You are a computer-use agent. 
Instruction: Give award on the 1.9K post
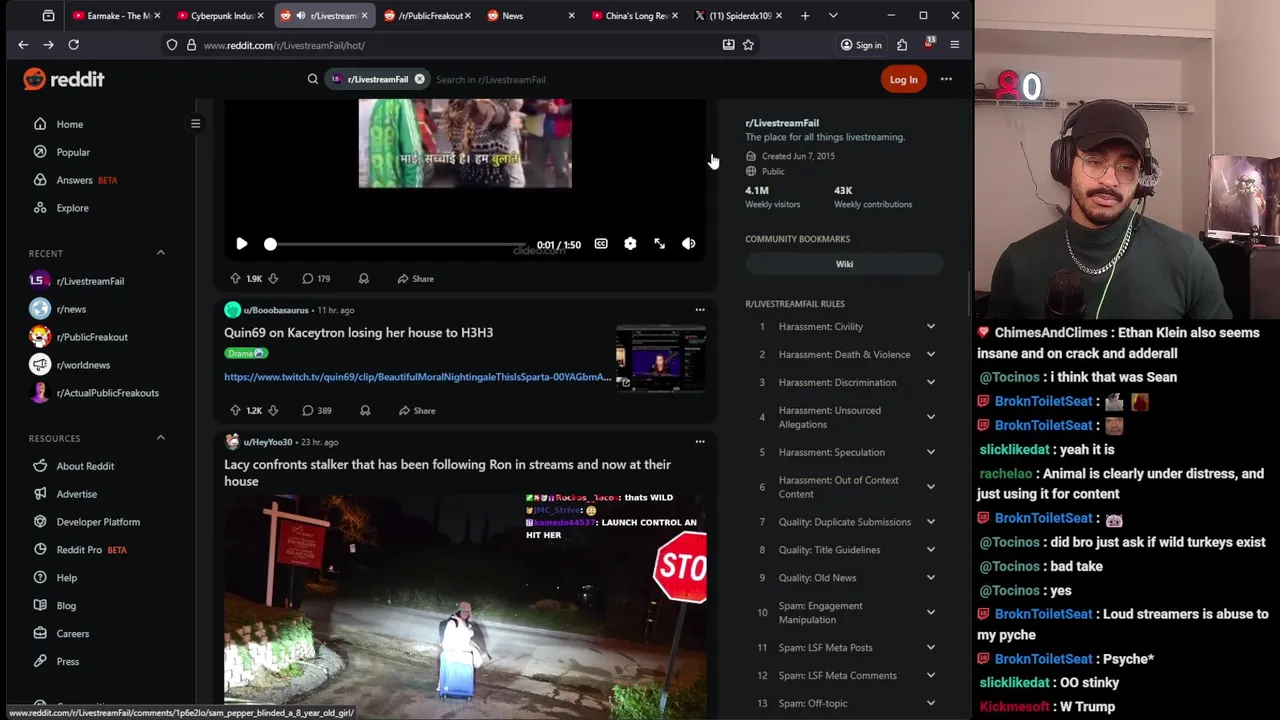[364, 279]
